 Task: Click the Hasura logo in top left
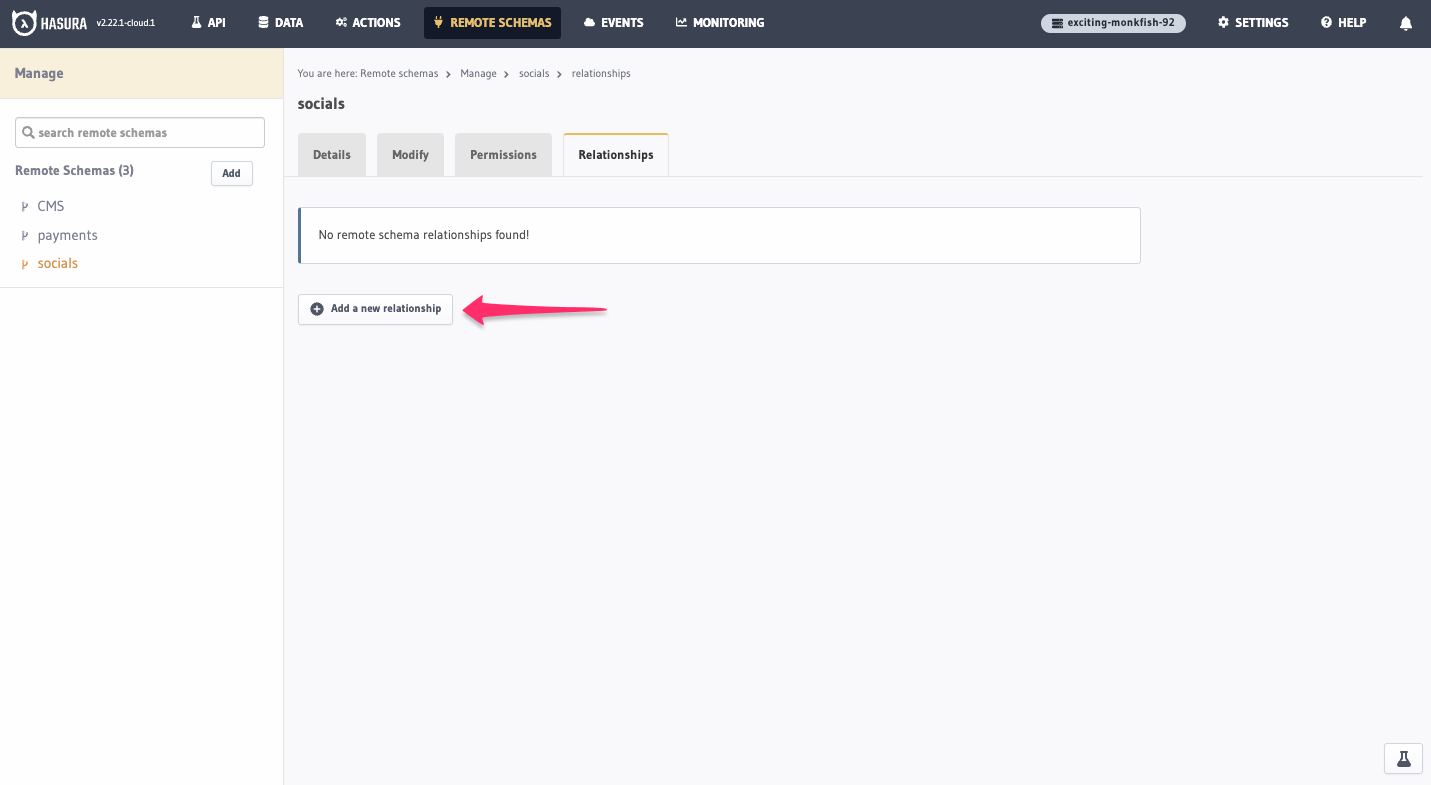click(23, 22)
